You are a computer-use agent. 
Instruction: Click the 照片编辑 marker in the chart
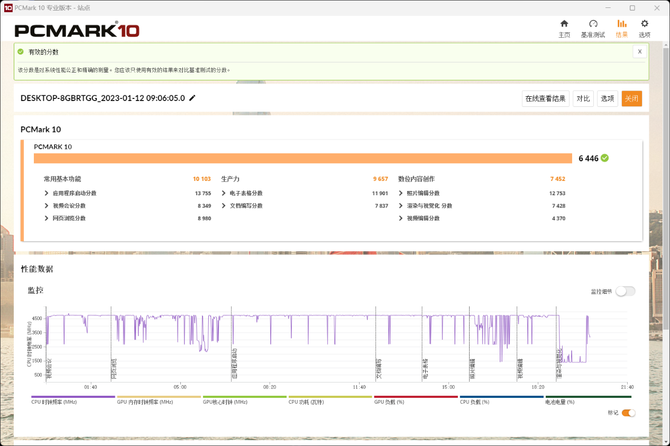472,369
